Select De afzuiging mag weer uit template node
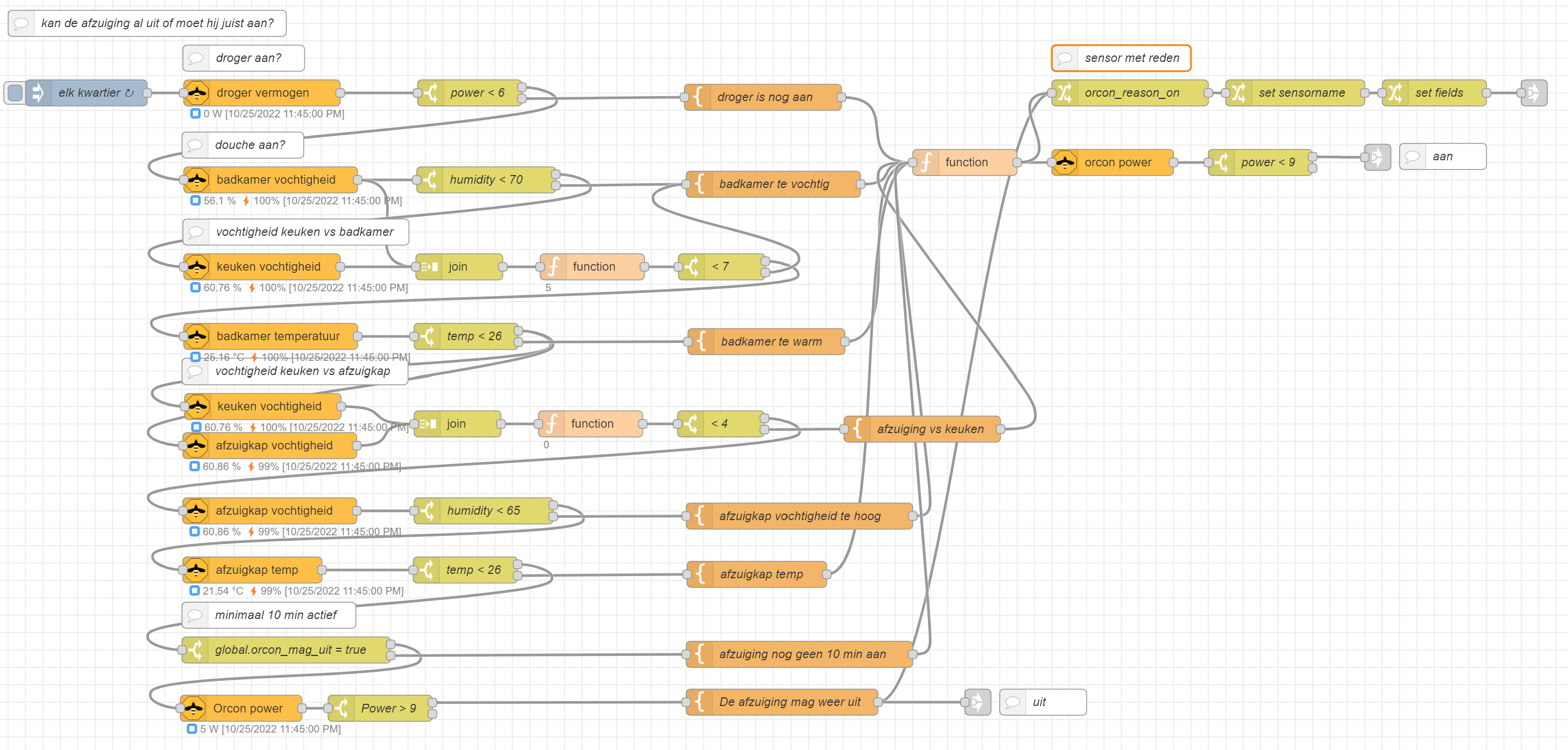This screenshot has height=750, width=1568. [782, 703]
